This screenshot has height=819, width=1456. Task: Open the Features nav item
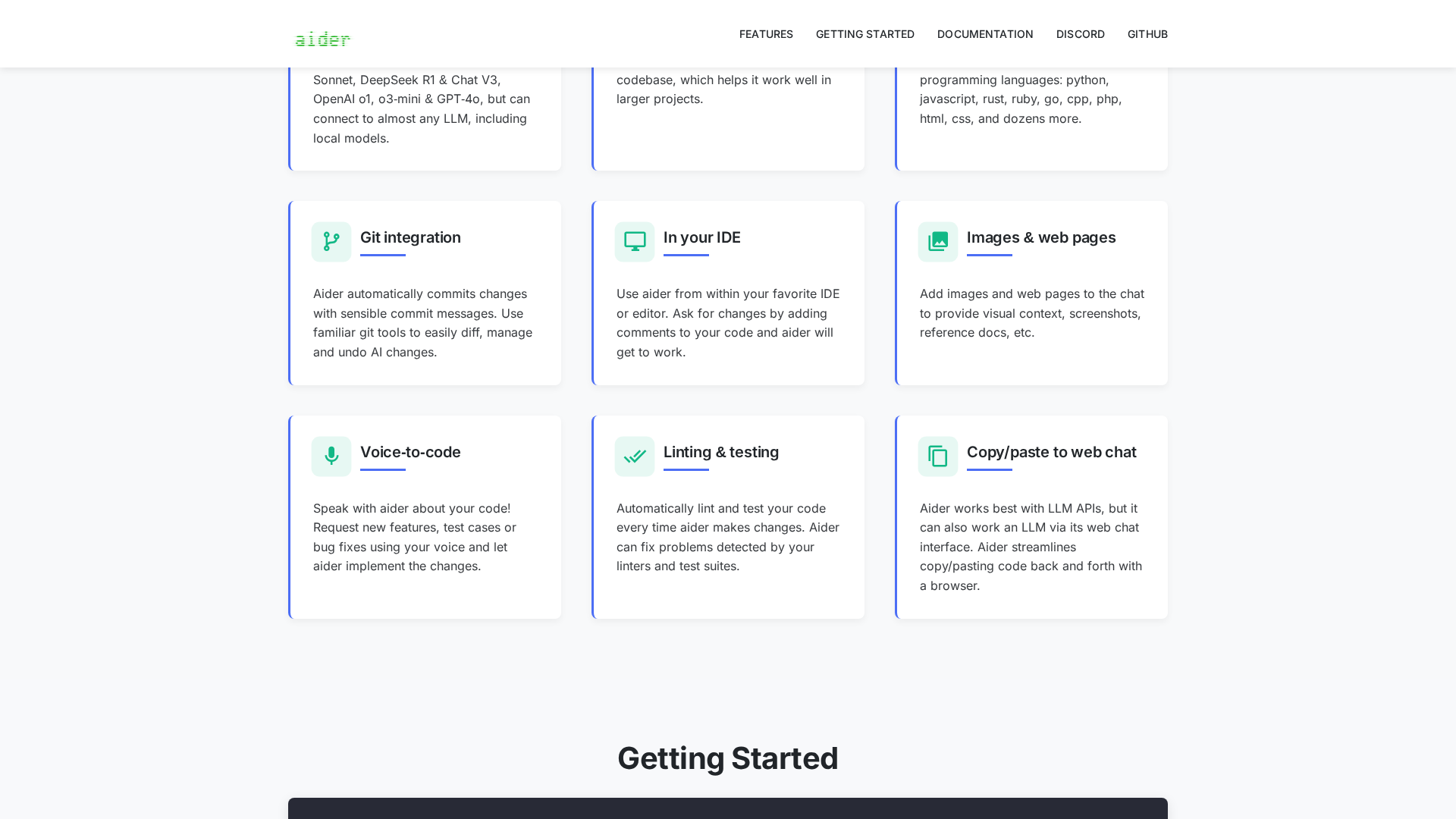pyautogui.click(x=766, y=34)
